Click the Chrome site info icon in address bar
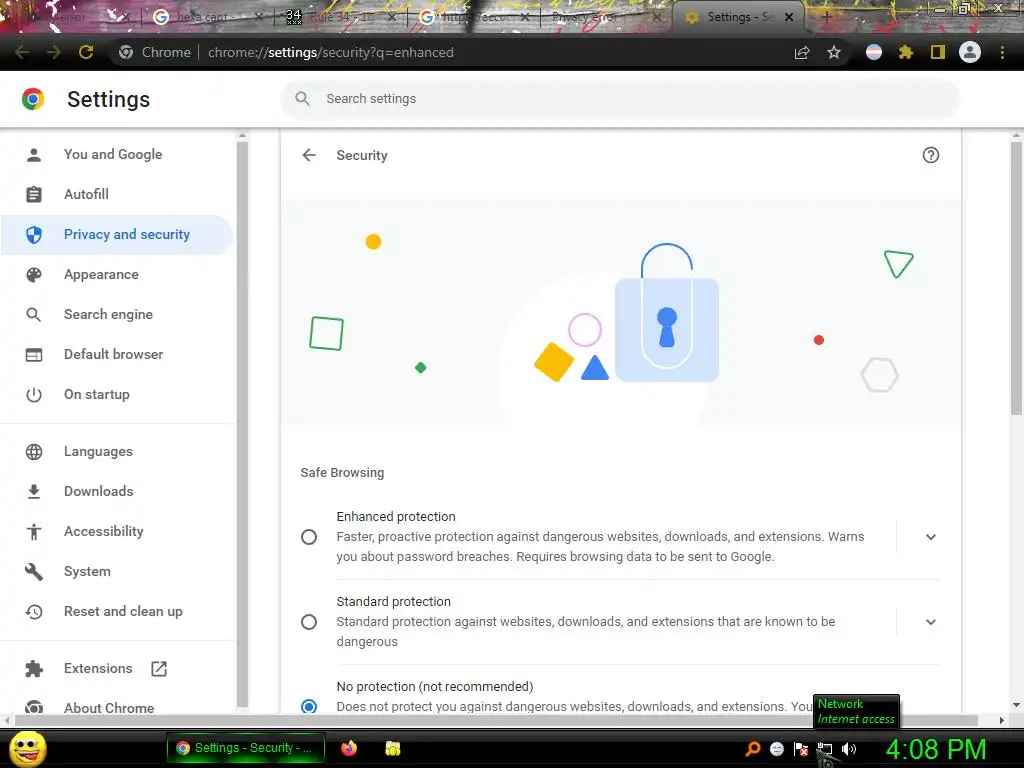This screenshot has width=1024, height=768. click(x=126, y=52)
